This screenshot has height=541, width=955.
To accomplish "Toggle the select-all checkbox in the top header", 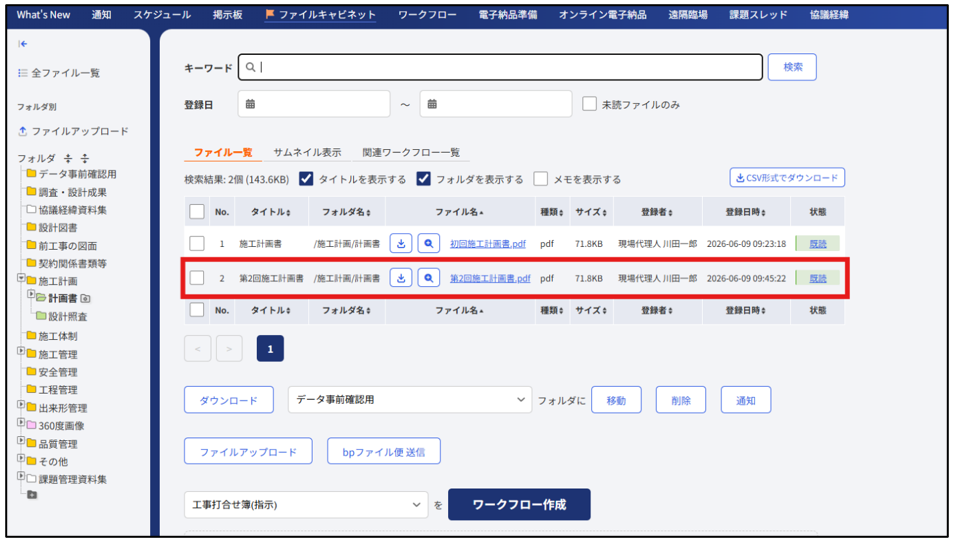I will click(197, 212).
